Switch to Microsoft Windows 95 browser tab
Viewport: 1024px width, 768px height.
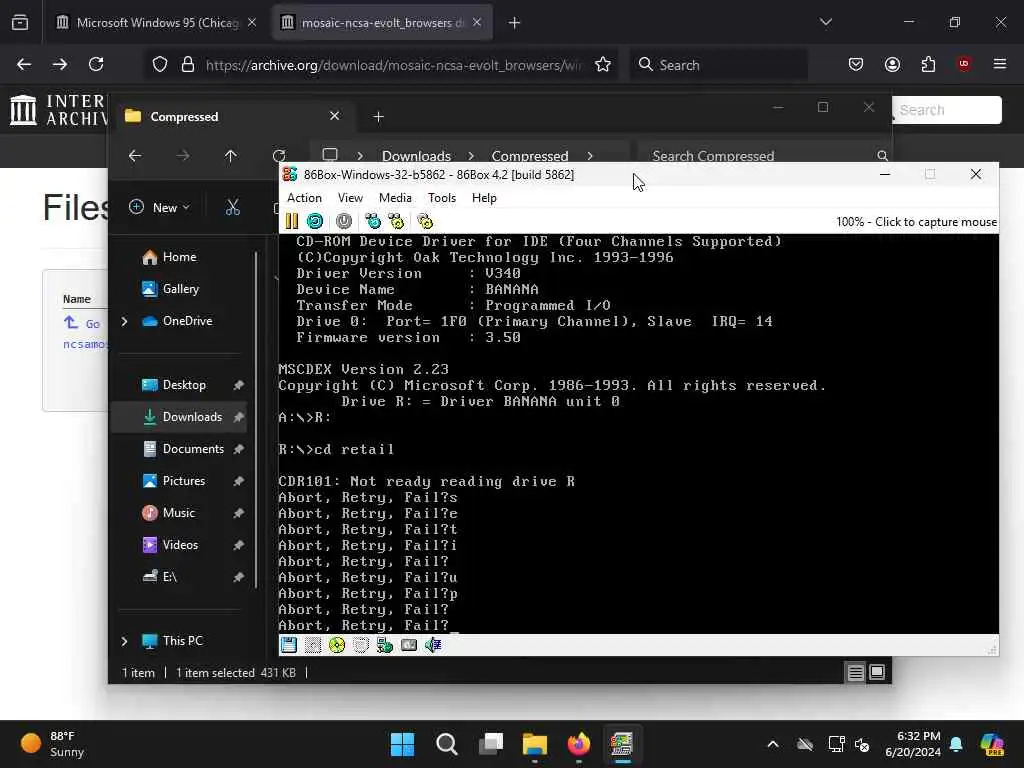click(x=157, y=23)
